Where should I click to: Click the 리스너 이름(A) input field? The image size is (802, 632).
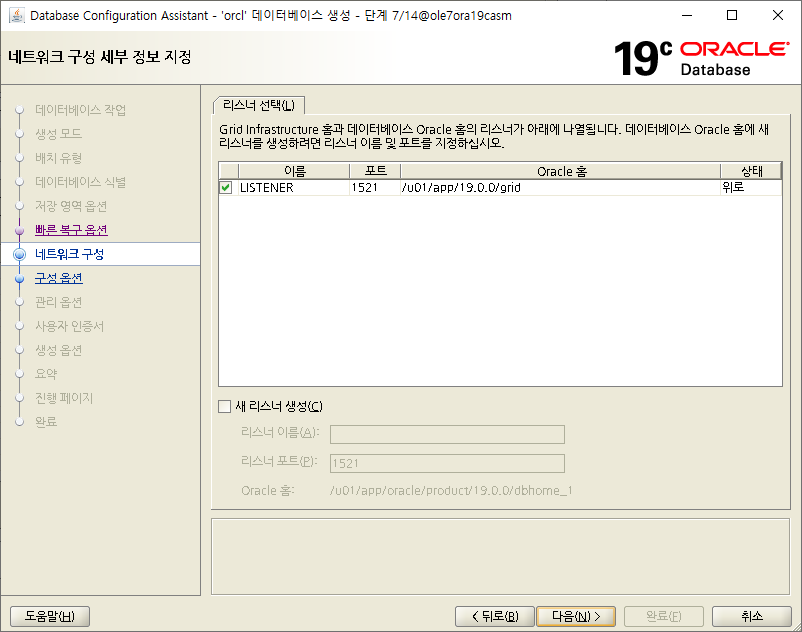pyautogui.click(x=448, y=435)
